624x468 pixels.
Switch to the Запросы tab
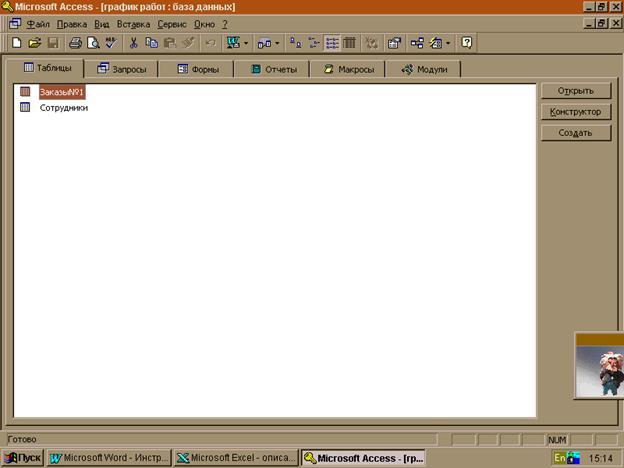click(121, 69)
